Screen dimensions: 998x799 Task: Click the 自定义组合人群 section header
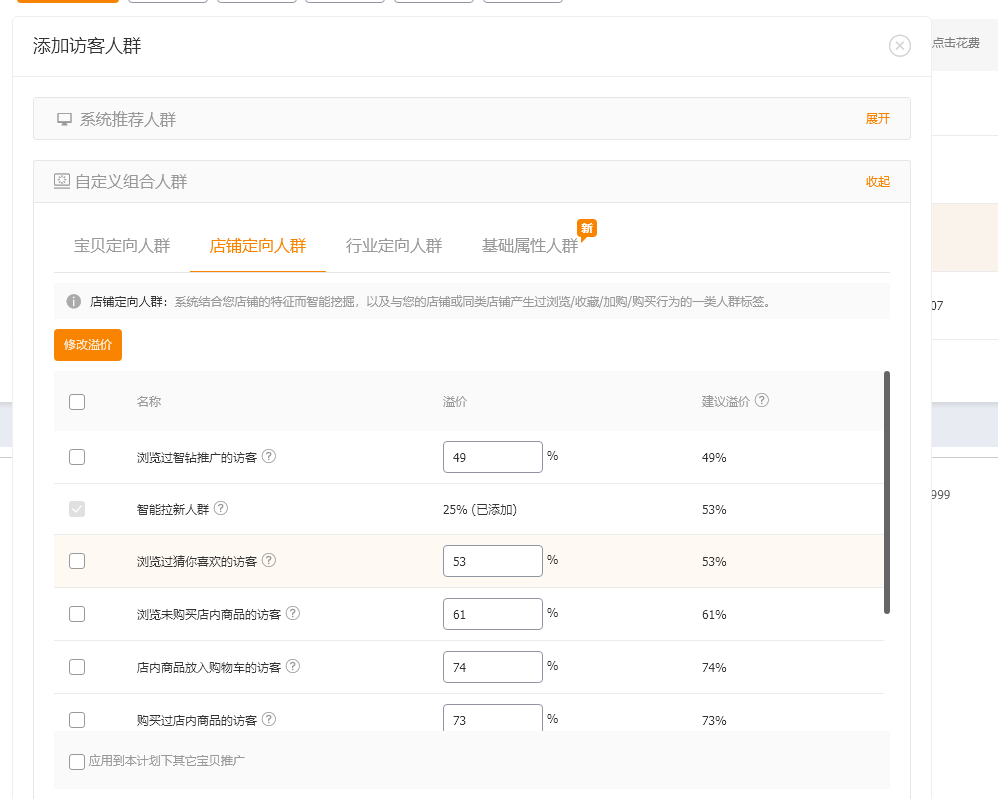click(x=130, y=182)
